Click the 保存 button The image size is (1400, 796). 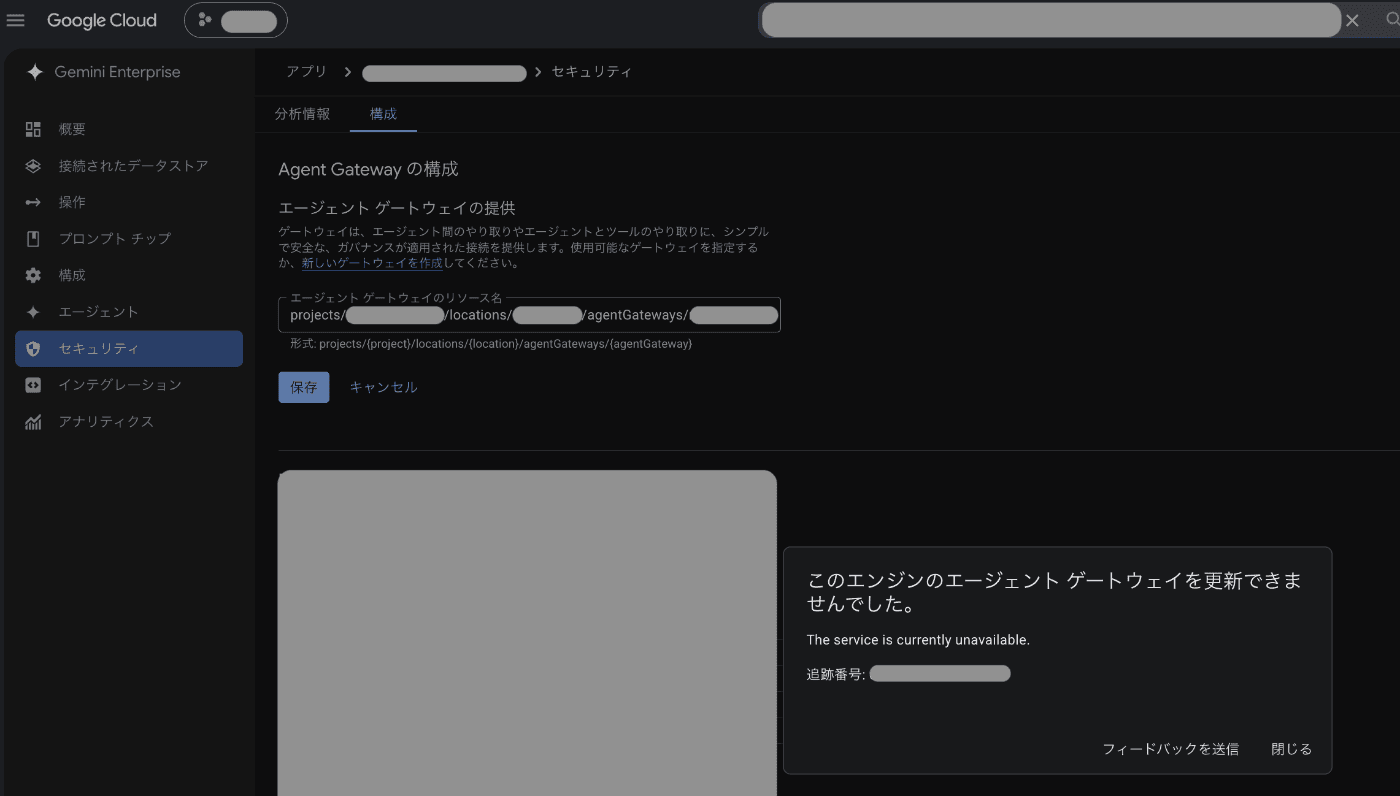[x=304, y=387]
